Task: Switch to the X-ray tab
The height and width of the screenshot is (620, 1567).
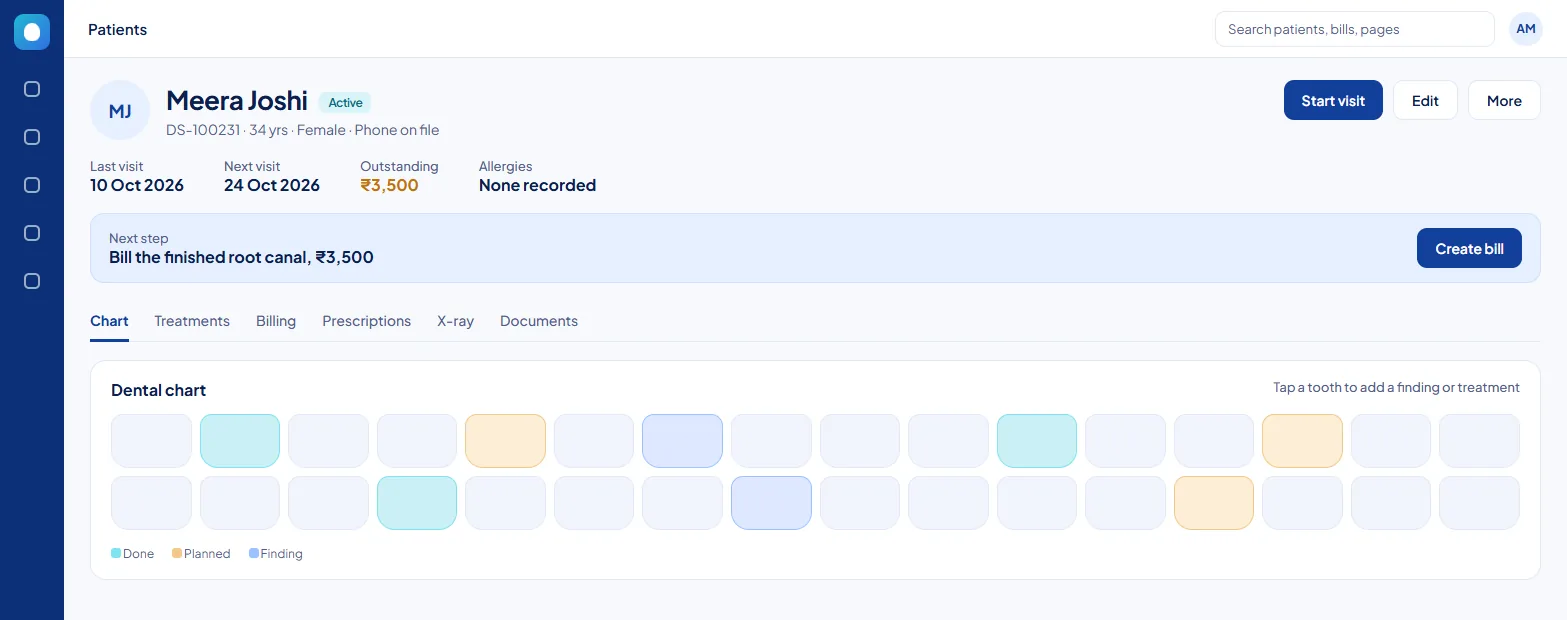Action: click(x=455, y=321)
